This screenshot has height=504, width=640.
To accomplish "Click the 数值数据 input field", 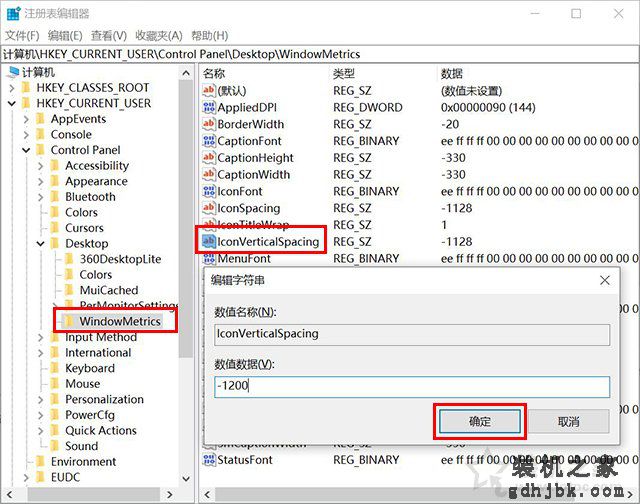I will tap(412, 386).
